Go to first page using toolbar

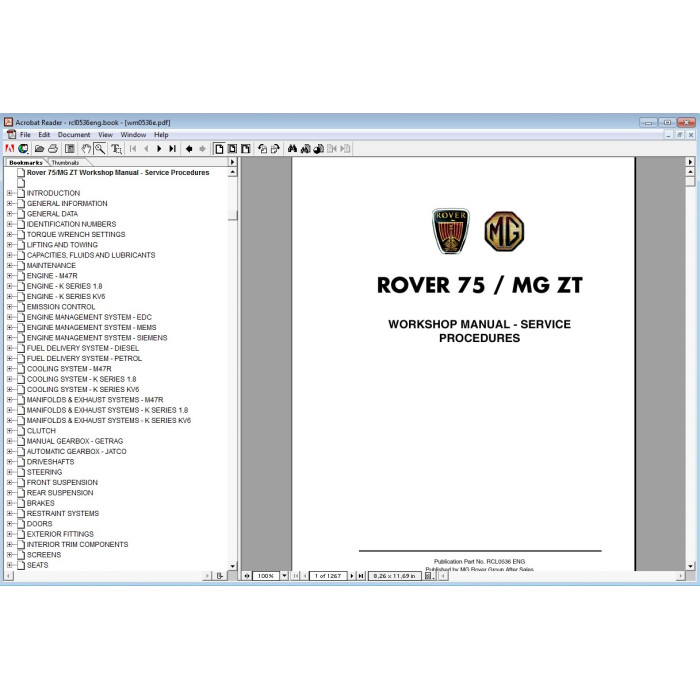click(x=133, y=149)
